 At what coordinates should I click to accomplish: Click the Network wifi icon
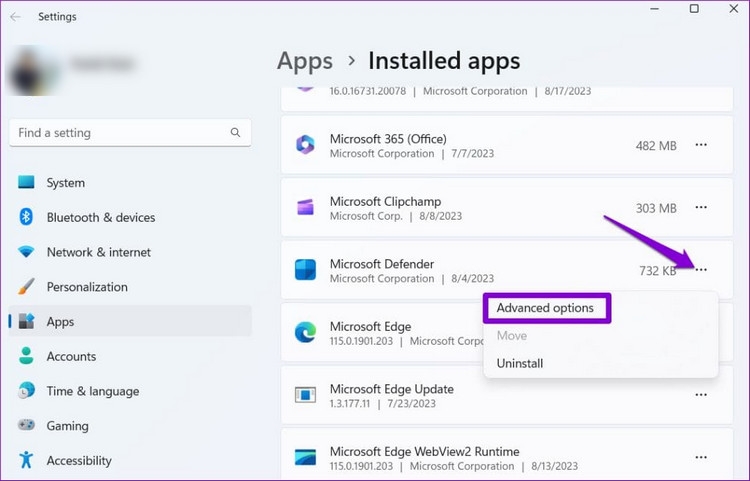tap(26, 251)
